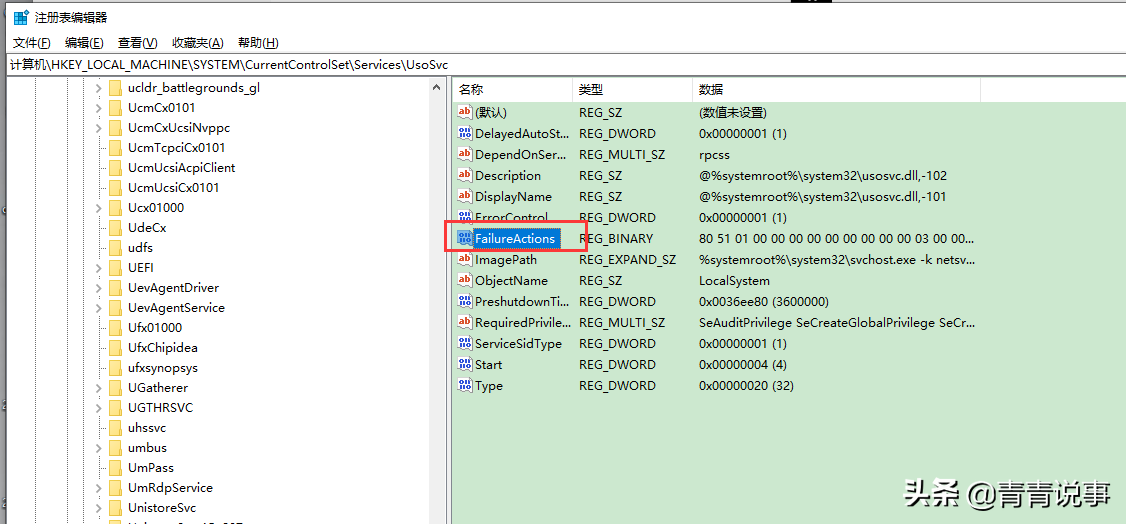Click the registry path address bar

(563, 64)
